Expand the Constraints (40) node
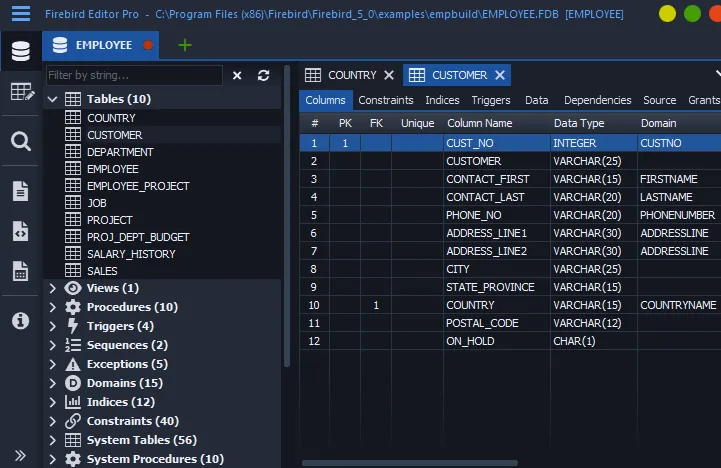The height and width of the screenshot is (468, 721). pyautogui.click(x=52, y=421)
